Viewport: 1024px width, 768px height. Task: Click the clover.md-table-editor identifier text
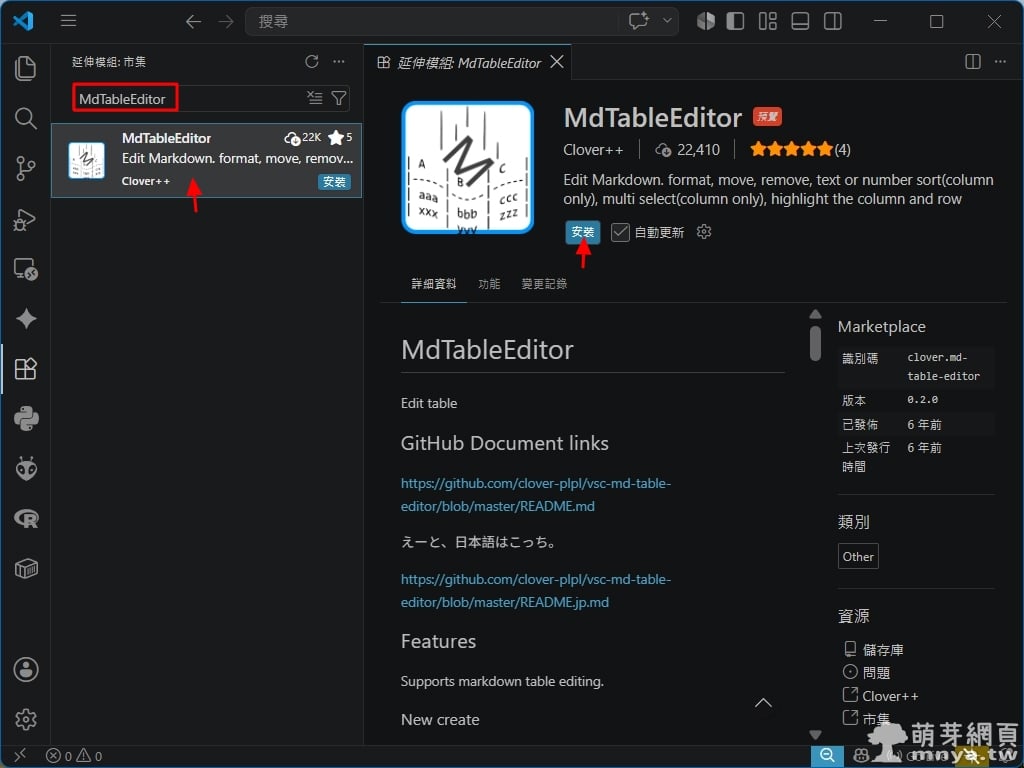943,366
